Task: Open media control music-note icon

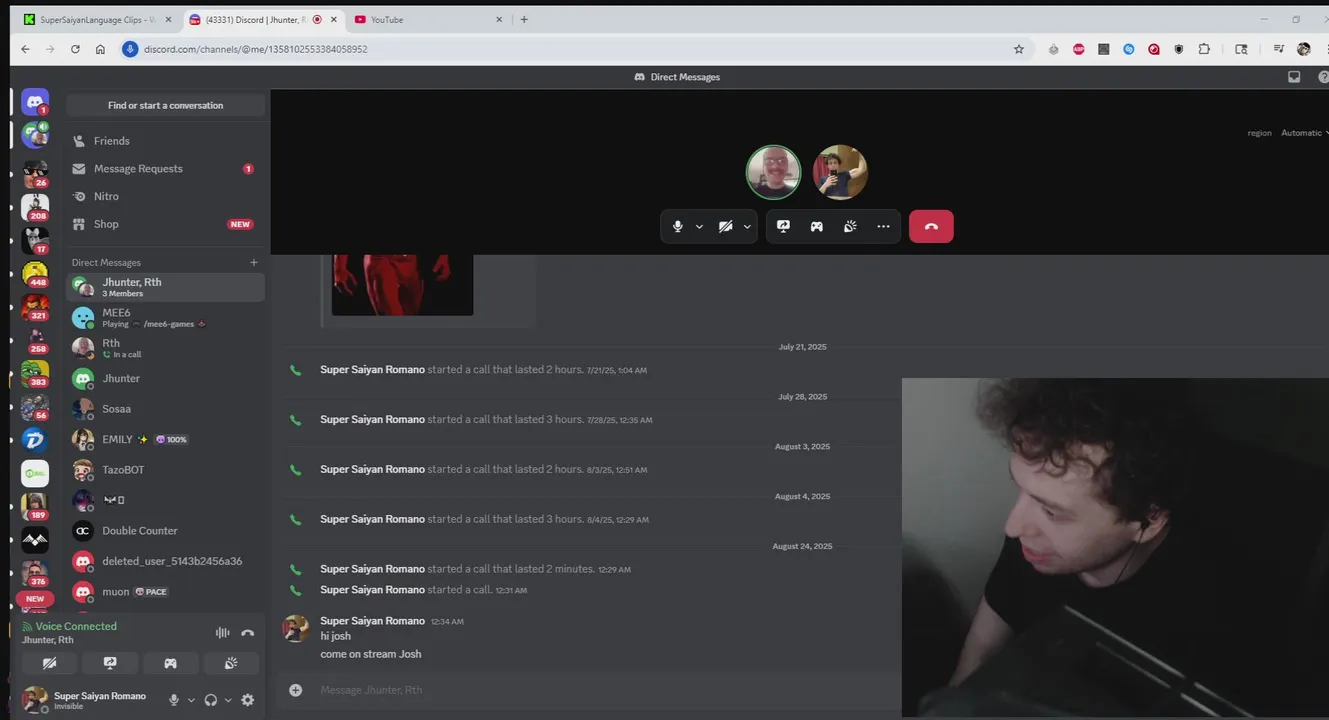Action: click(x=1278, y=49)
